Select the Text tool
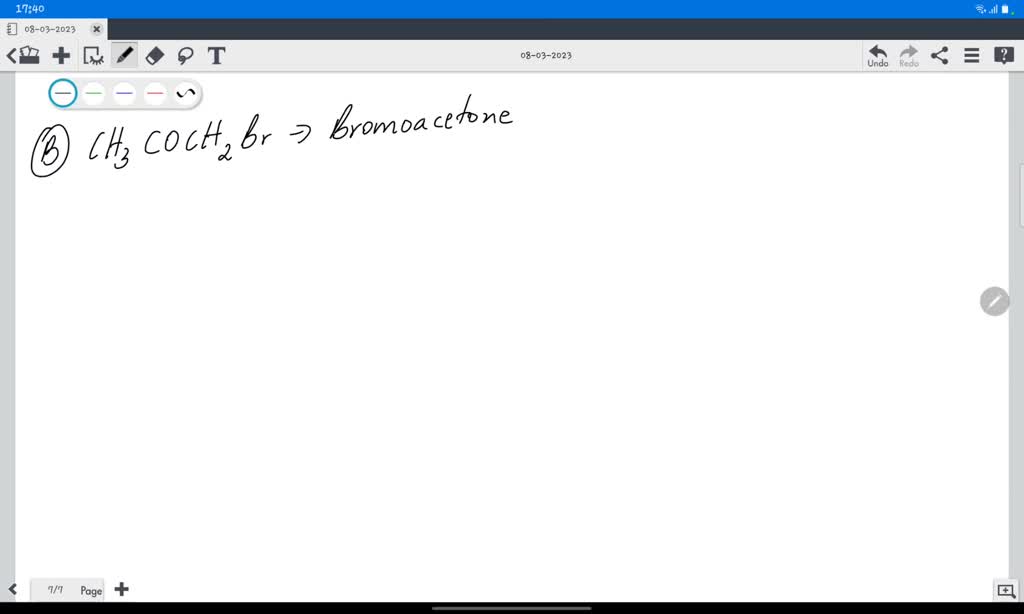 pos(216,55)
